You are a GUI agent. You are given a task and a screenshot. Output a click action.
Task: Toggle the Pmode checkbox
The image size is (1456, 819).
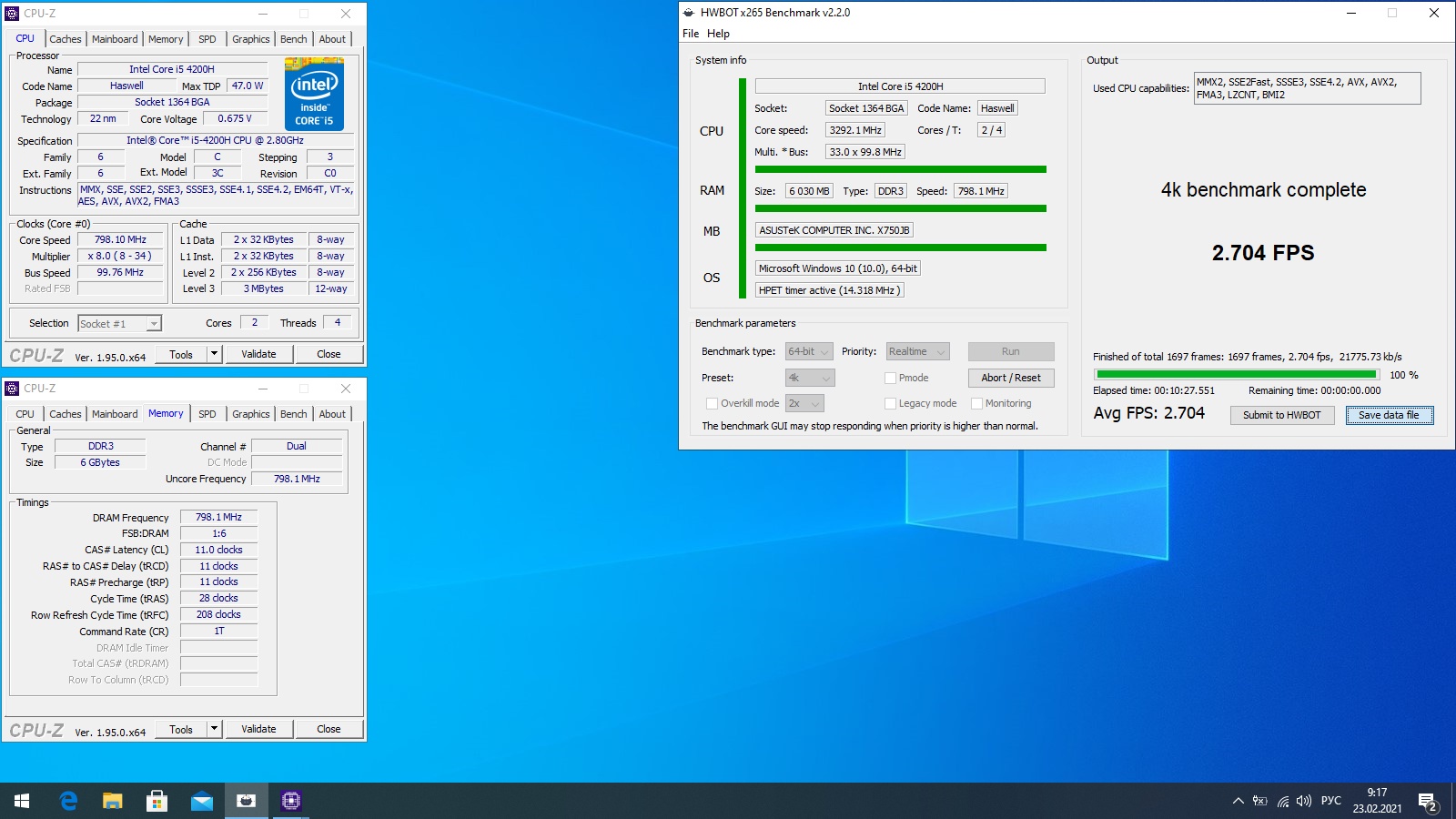(891, 378)
